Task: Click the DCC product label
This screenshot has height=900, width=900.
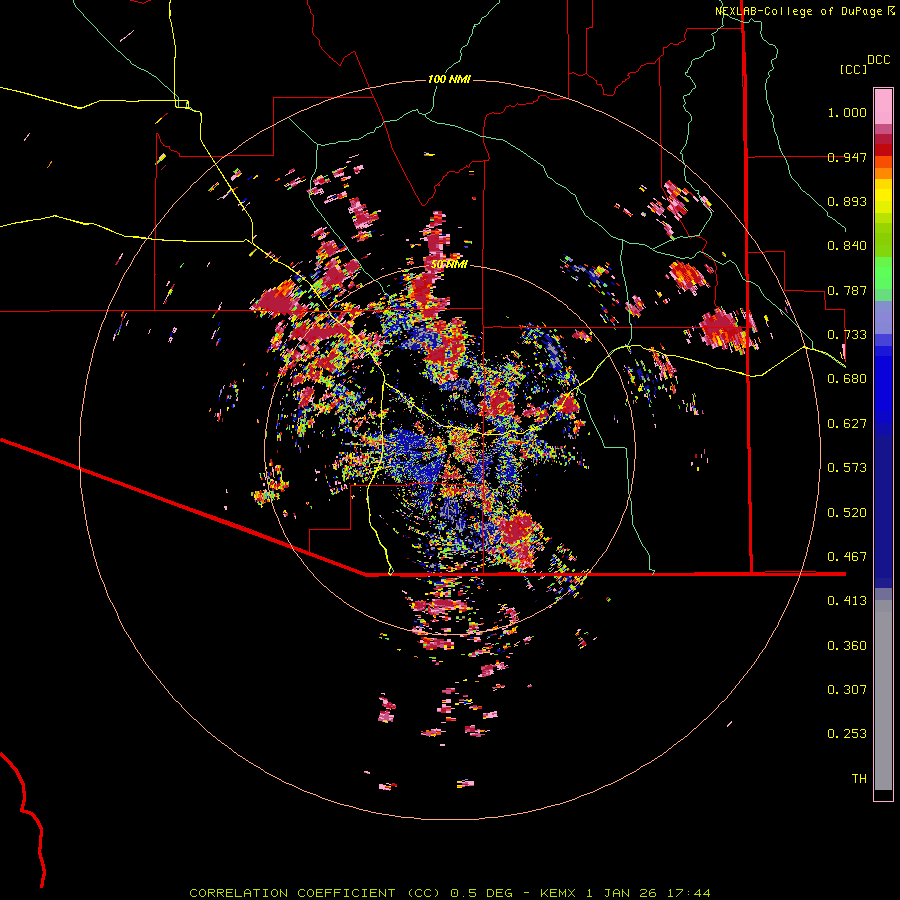Action: pyautogui.click(x=879, y=60)
